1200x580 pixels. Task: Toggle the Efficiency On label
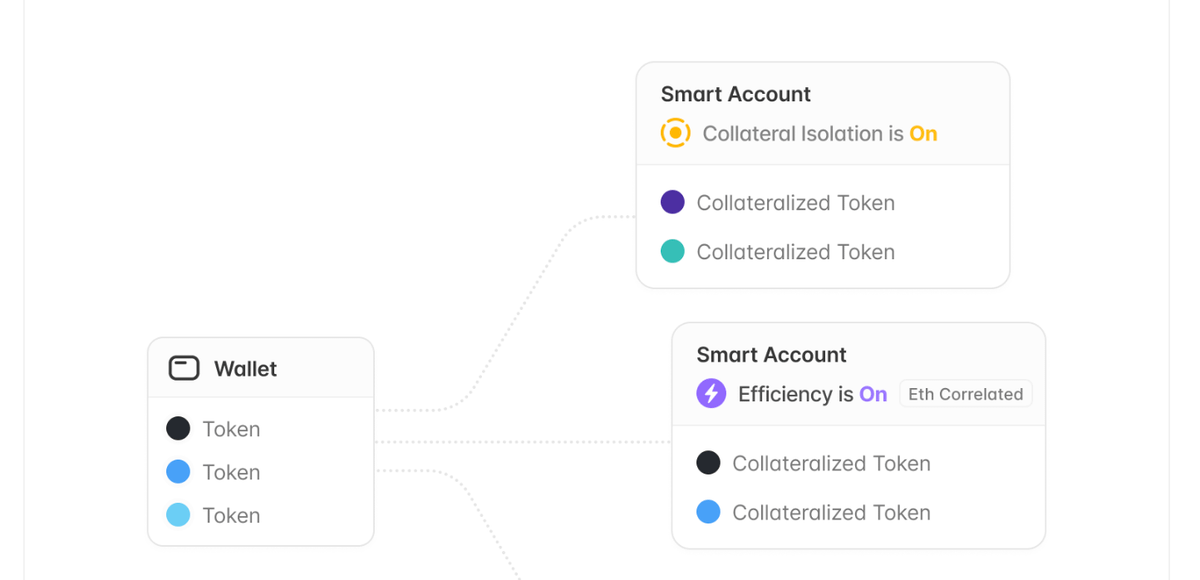(x=873, y=394)
